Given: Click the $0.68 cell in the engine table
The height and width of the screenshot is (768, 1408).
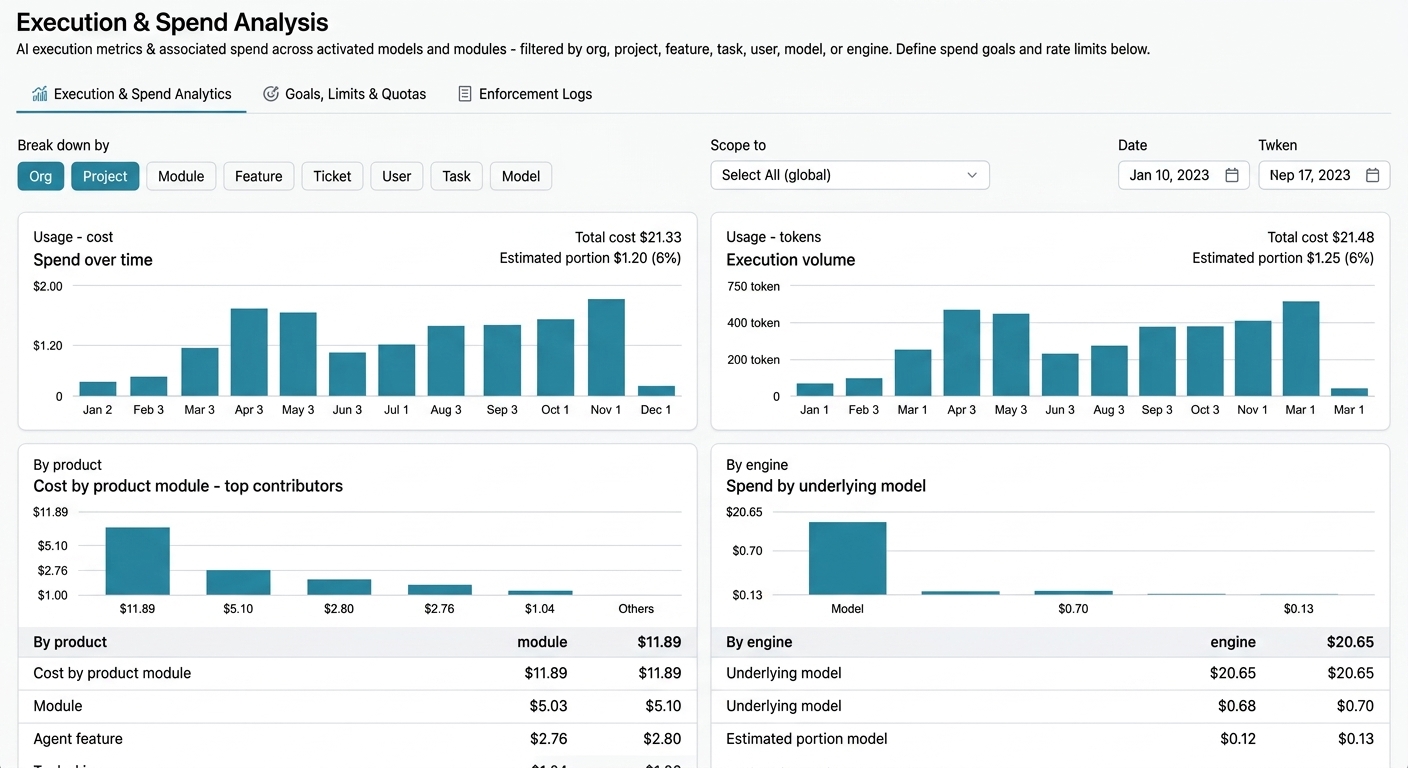Looking at the screenshot, I should coord(1237,706).
